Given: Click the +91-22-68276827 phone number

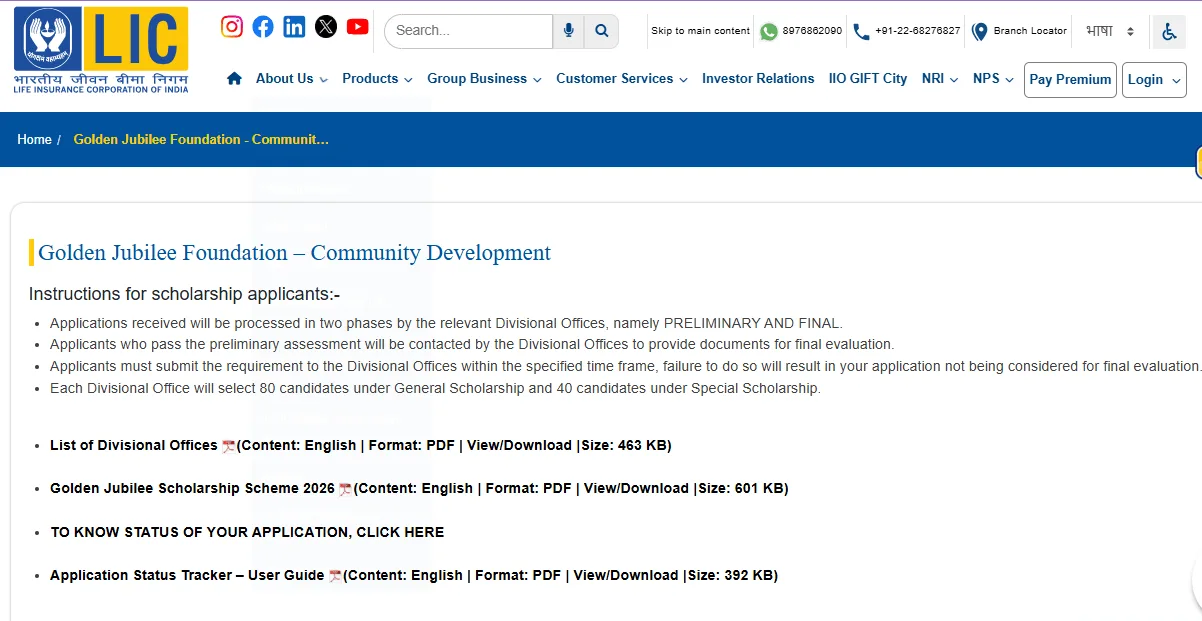Looking at the screenshot, I should coord(917,31).
